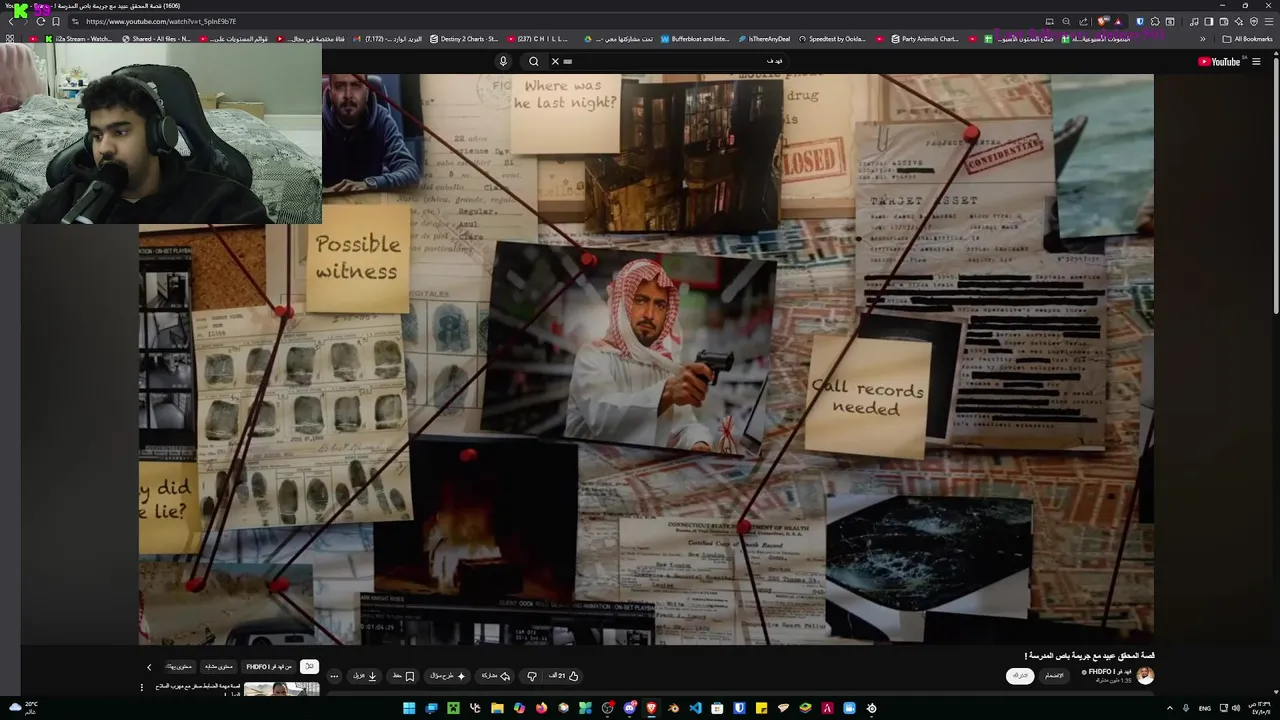Open Blender from the taskbar
Viewport: 1280px width, 720px height.
[x=673, y=708]
